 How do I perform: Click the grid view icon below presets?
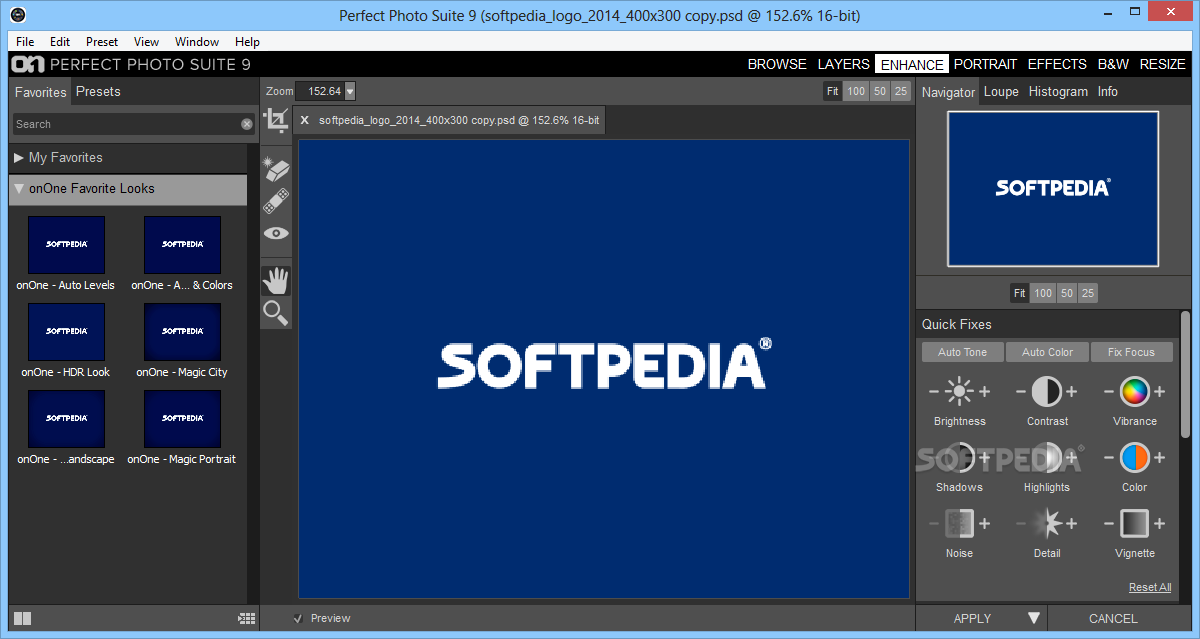[246, 619]
